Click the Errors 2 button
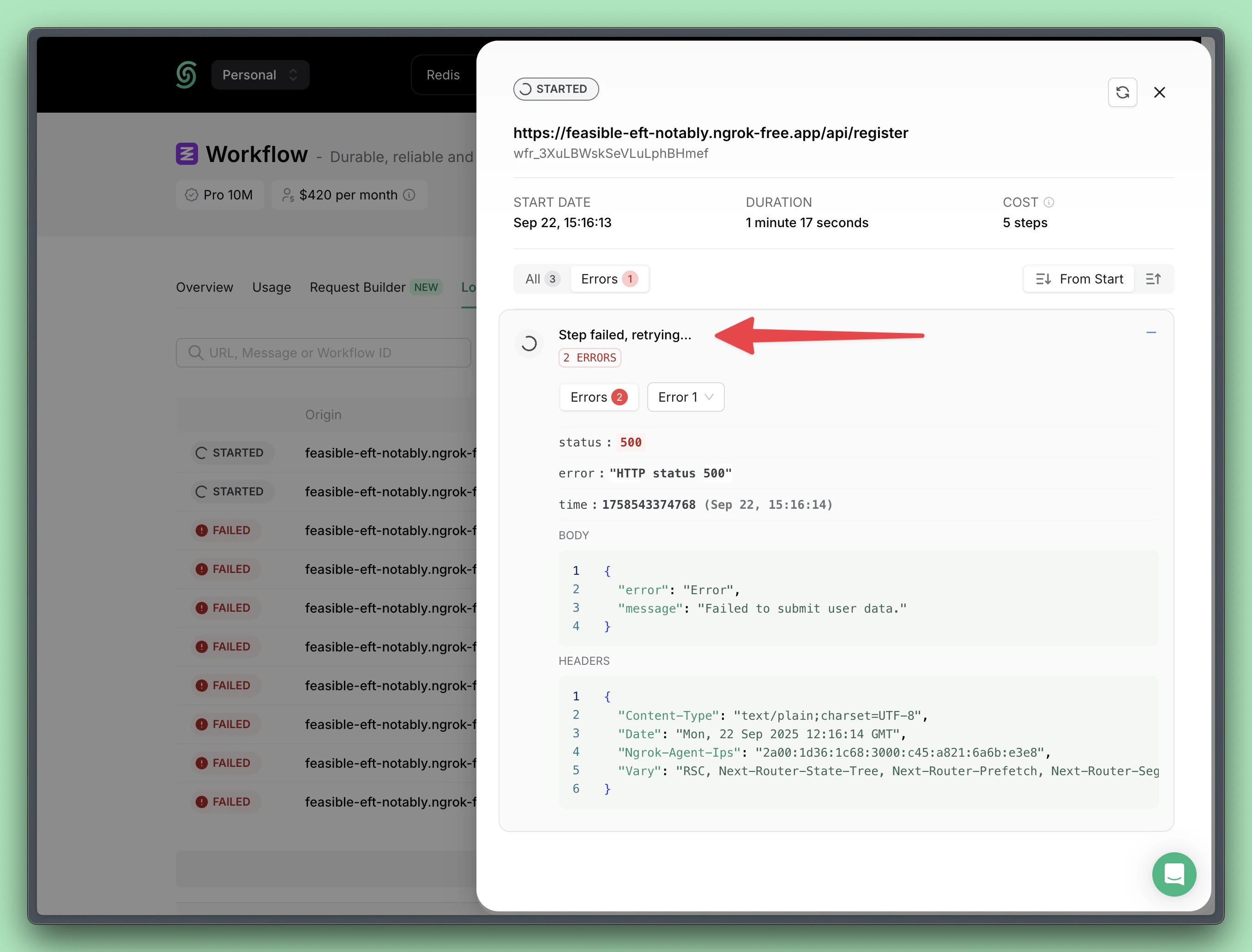This screenshot has height=952, width=1252. [x=598, y=397]
